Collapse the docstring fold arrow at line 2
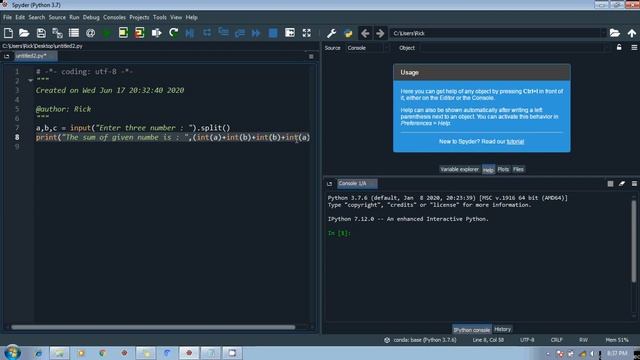This screenshot has height=360, width=640. coord(30,80)
